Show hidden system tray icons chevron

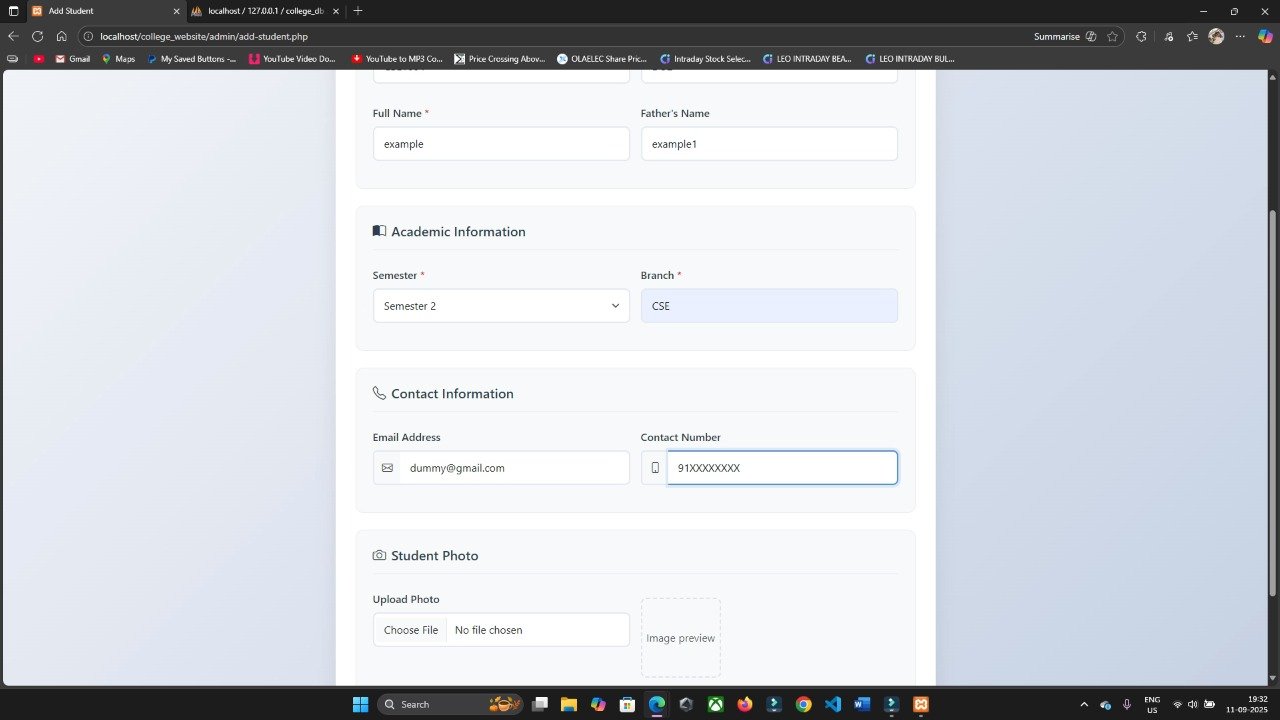pyautogui.click(x=1083, y=704)
